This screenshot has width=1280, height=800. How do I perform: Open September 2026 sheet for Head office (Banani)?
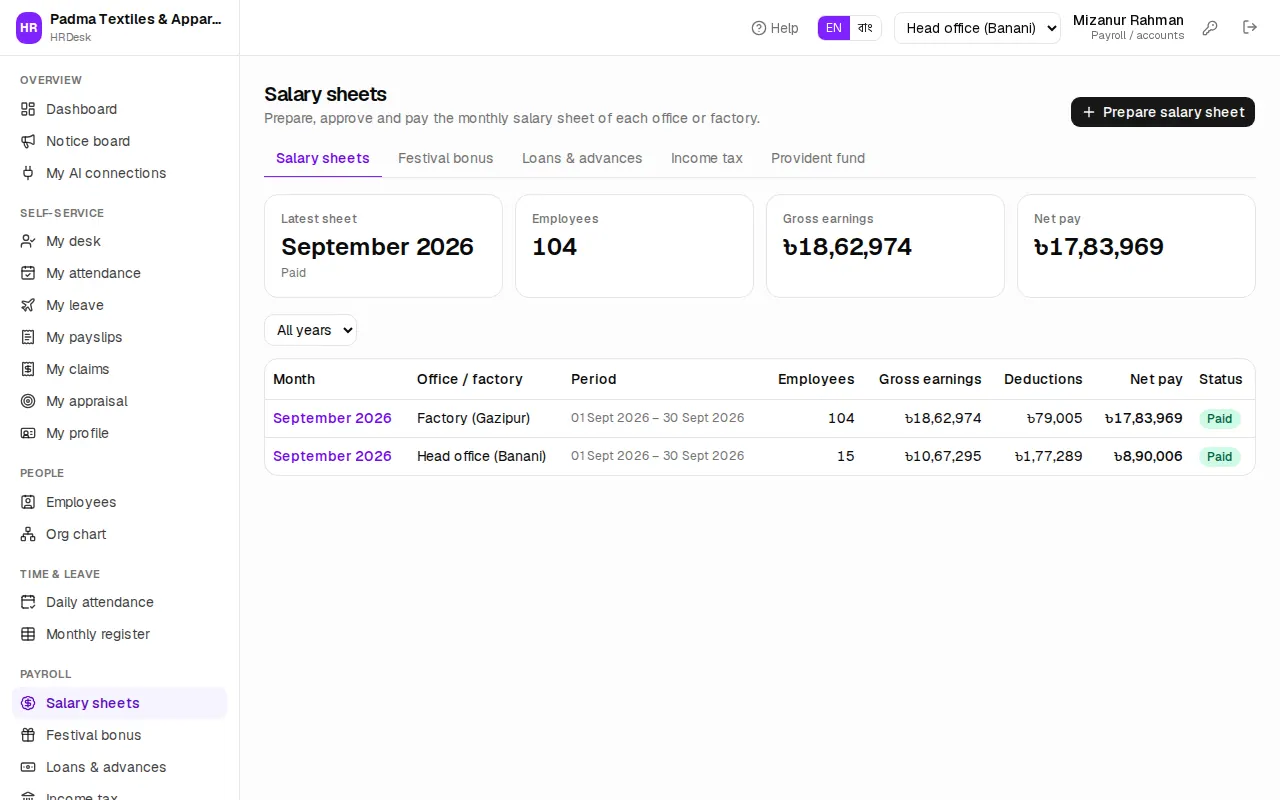point(332,456)
